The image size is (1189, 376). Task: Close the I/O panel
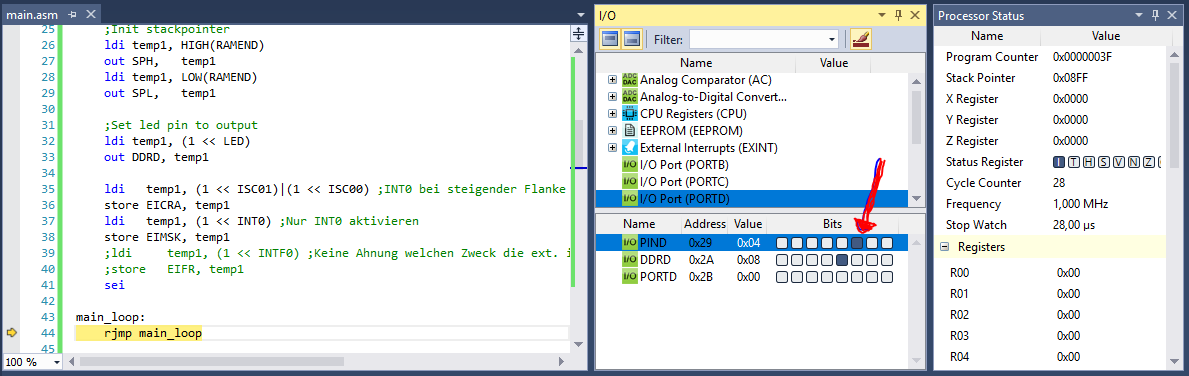pos(915,14)
